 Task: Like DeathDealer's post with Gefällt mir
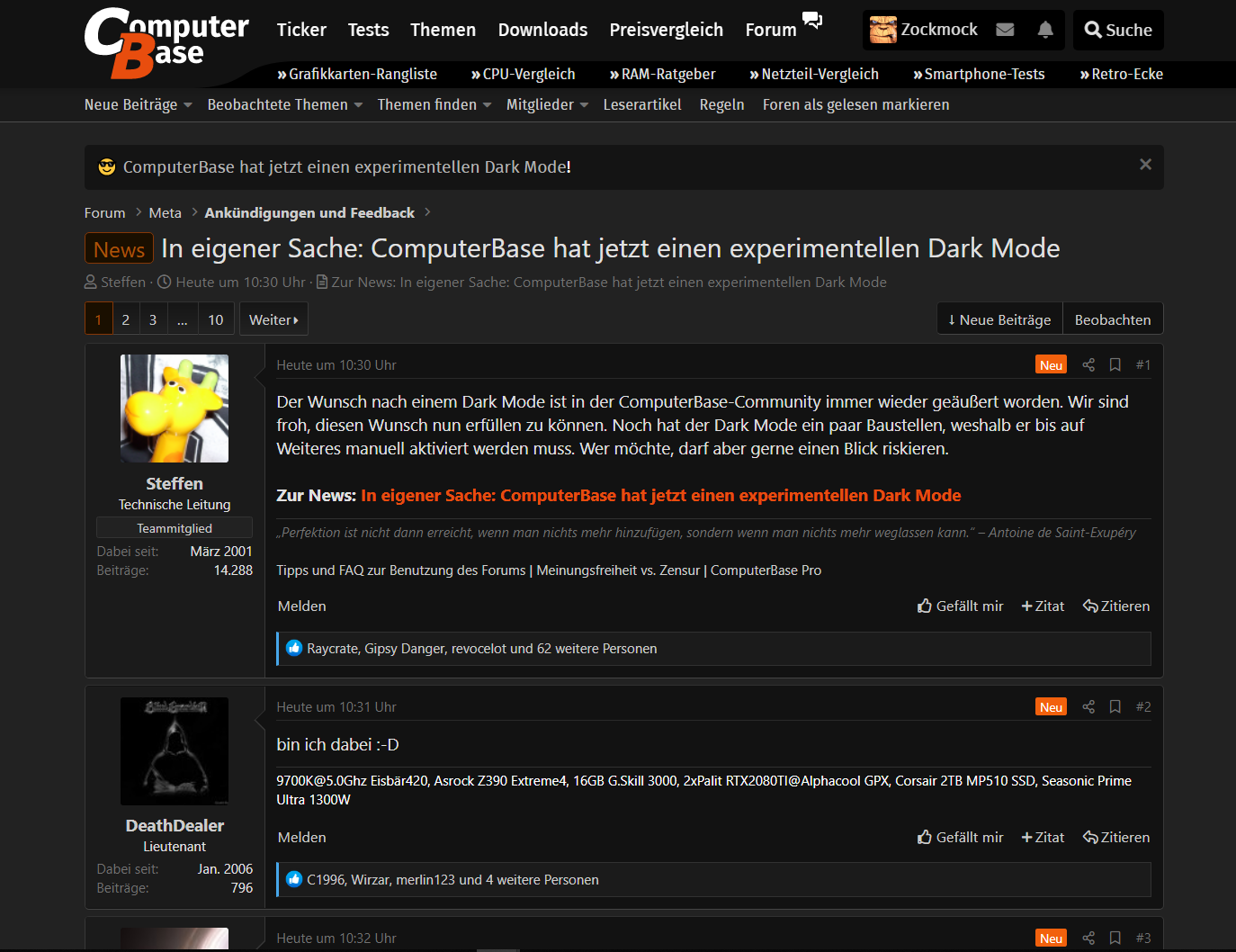960,837
